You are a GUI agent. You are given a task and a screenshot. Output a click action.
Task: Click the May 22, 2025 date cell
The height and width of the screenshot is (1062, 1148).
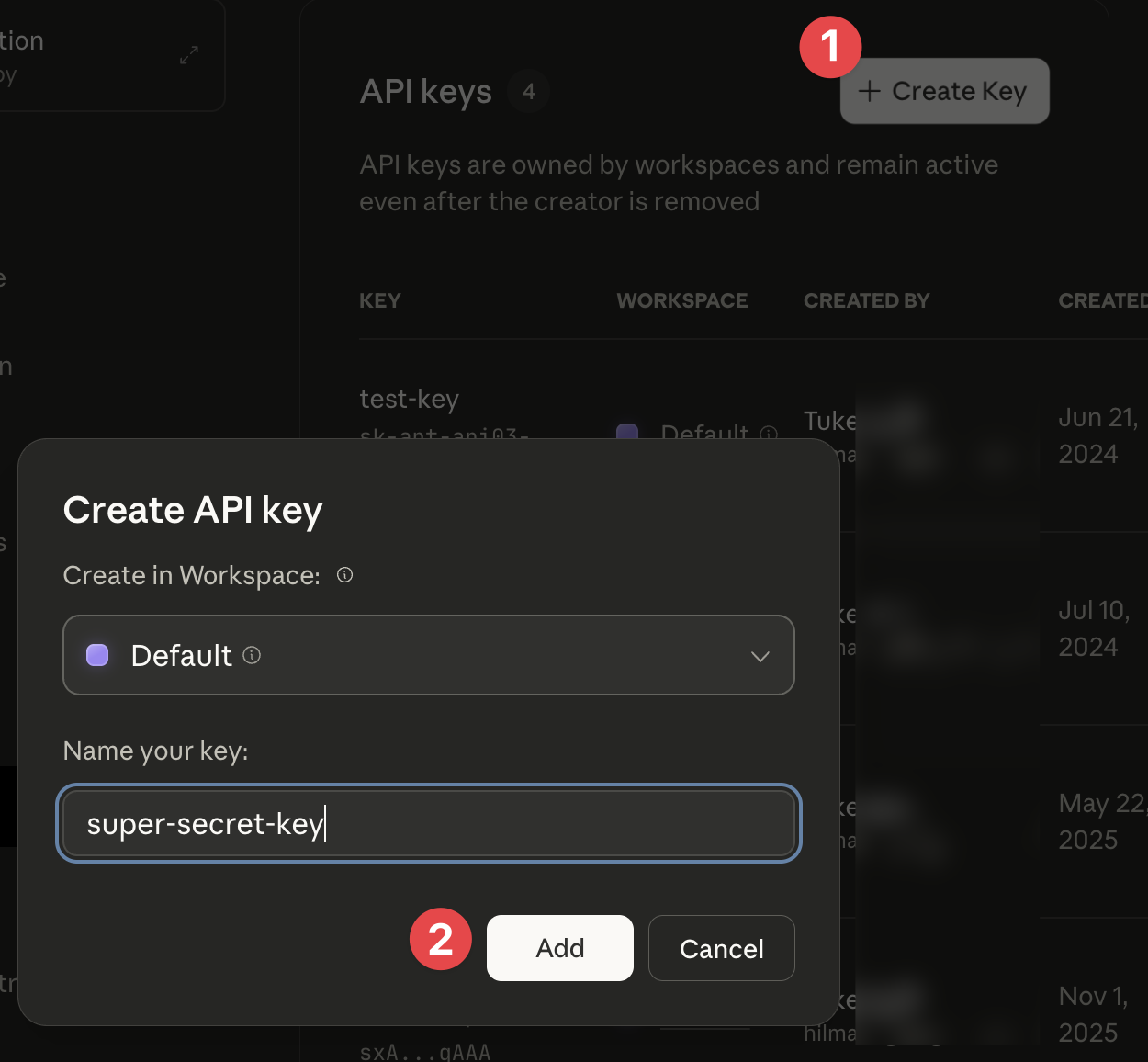click(1102, 821)
